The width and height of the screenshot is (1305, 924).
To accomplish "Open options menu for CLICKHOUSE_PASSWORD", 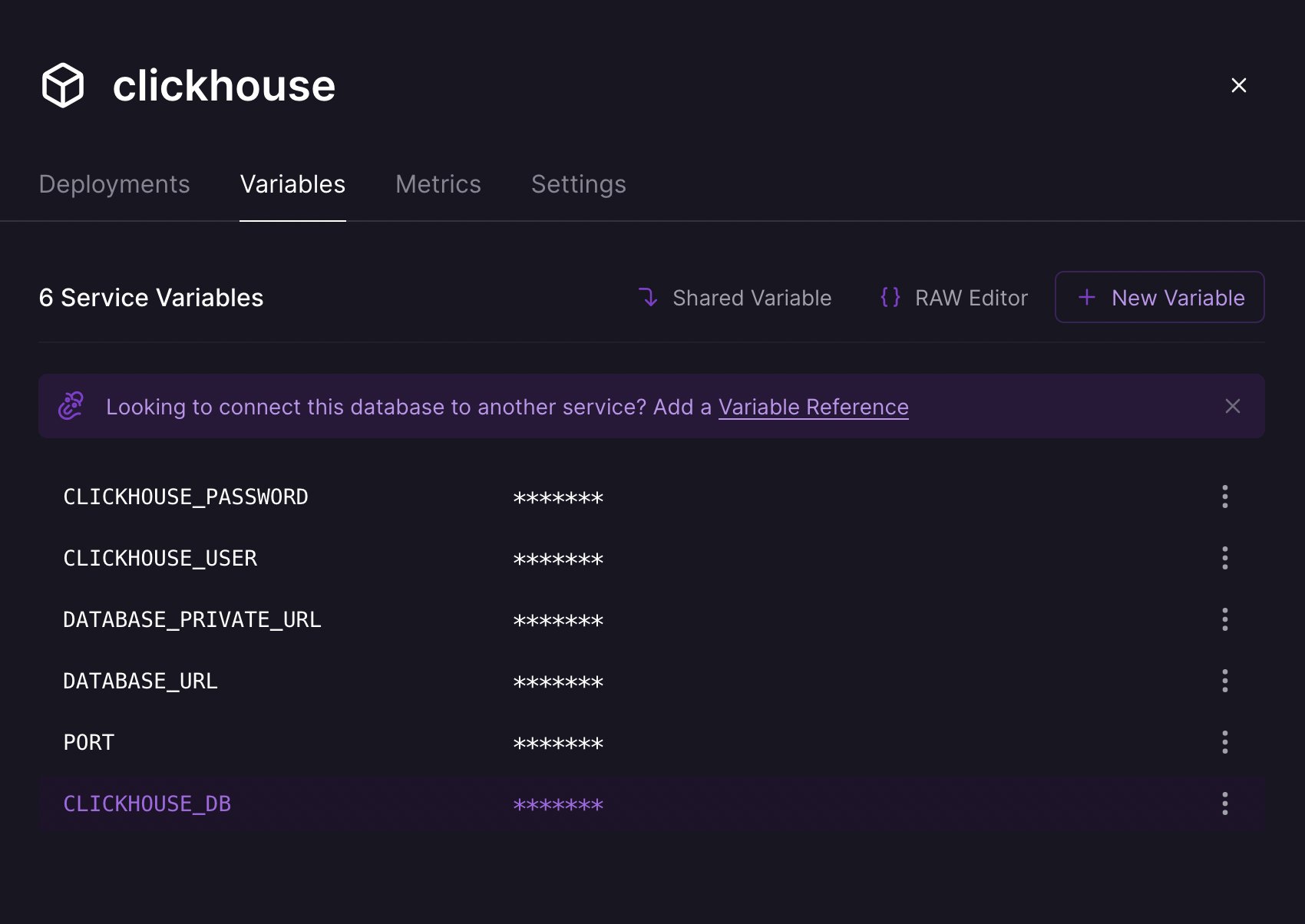I will [1224, 497].
